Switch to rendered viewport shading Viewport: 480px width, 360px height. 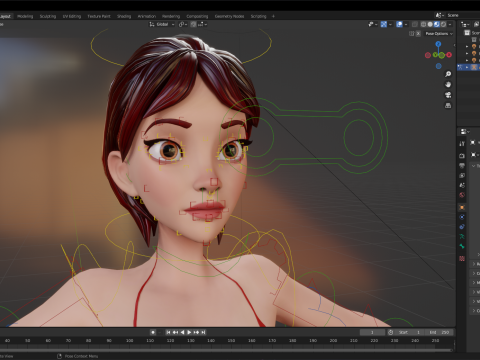tap(443, 24)
